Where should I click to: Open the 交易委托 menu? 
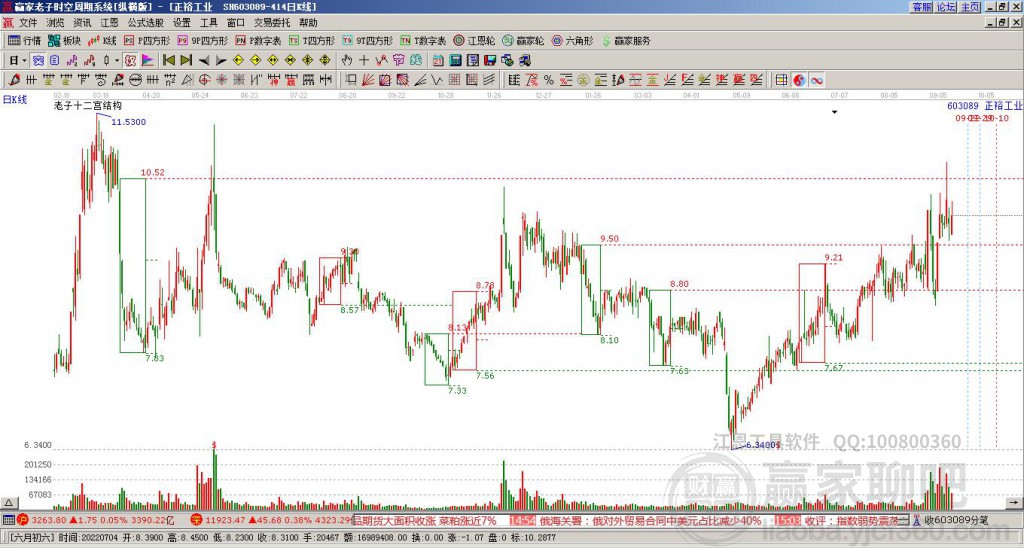tap(272, 23)
